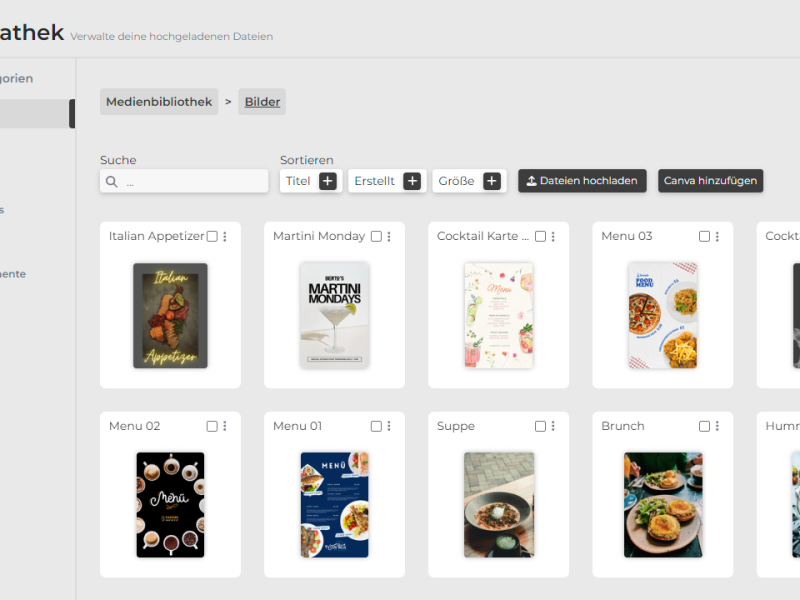Tick the Italian Appetizer checkbox
This screenshot has width=800, height=600.
click(212, 237)
